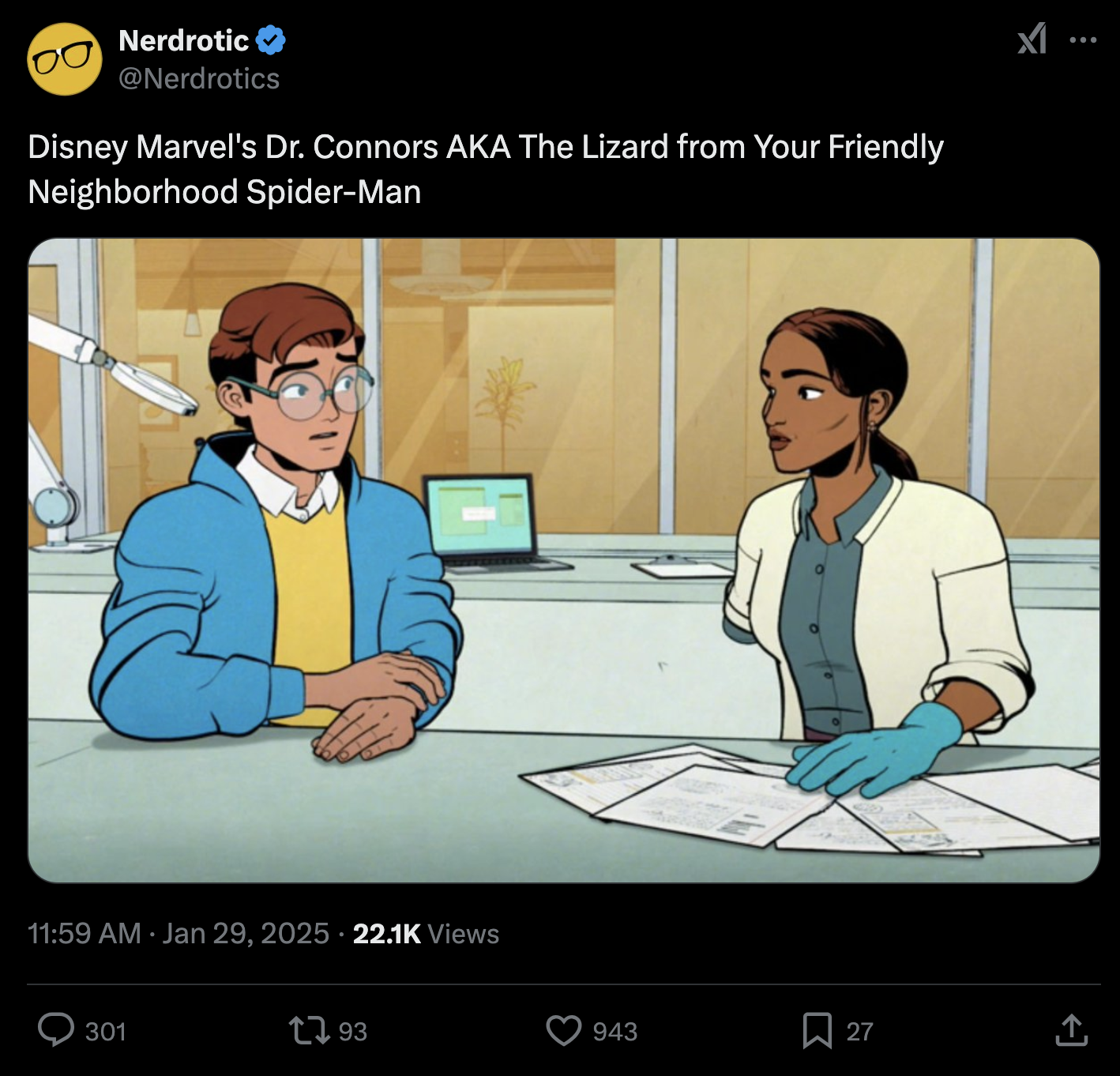Screen dimensions: 1120x1076
Task: Like the post with the heart icon
Action: pyautogui.click(x=564, y=1030)
